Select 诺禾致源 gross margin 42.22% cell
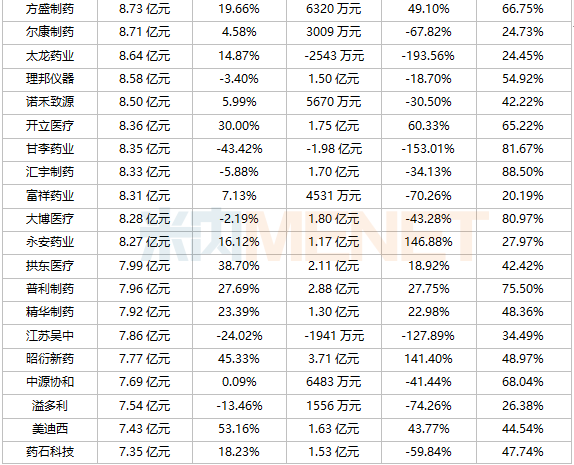Image resolution: width=574 pixels, height=465 pixels. [x=523, y=102]
